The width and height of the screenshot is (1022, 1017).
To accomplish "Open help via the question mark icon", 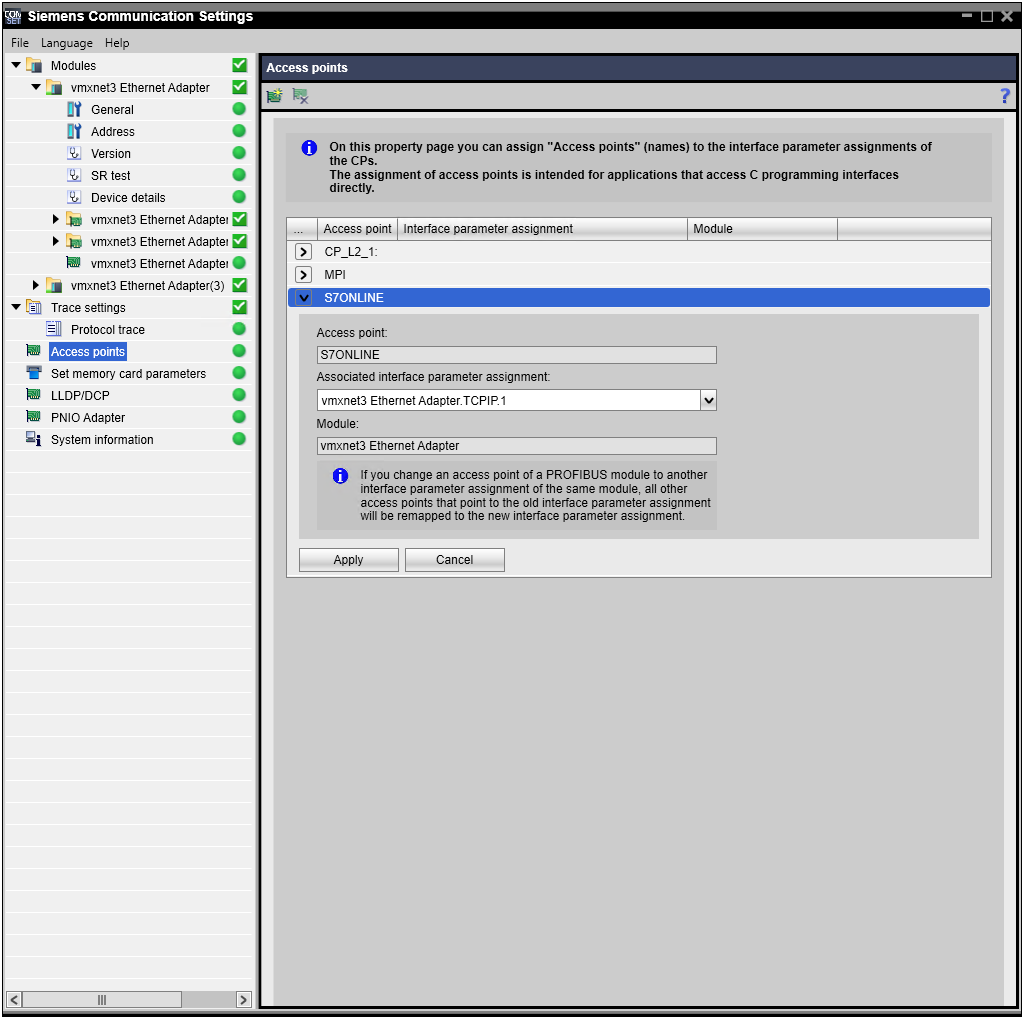I will [x=1005, y=96].
